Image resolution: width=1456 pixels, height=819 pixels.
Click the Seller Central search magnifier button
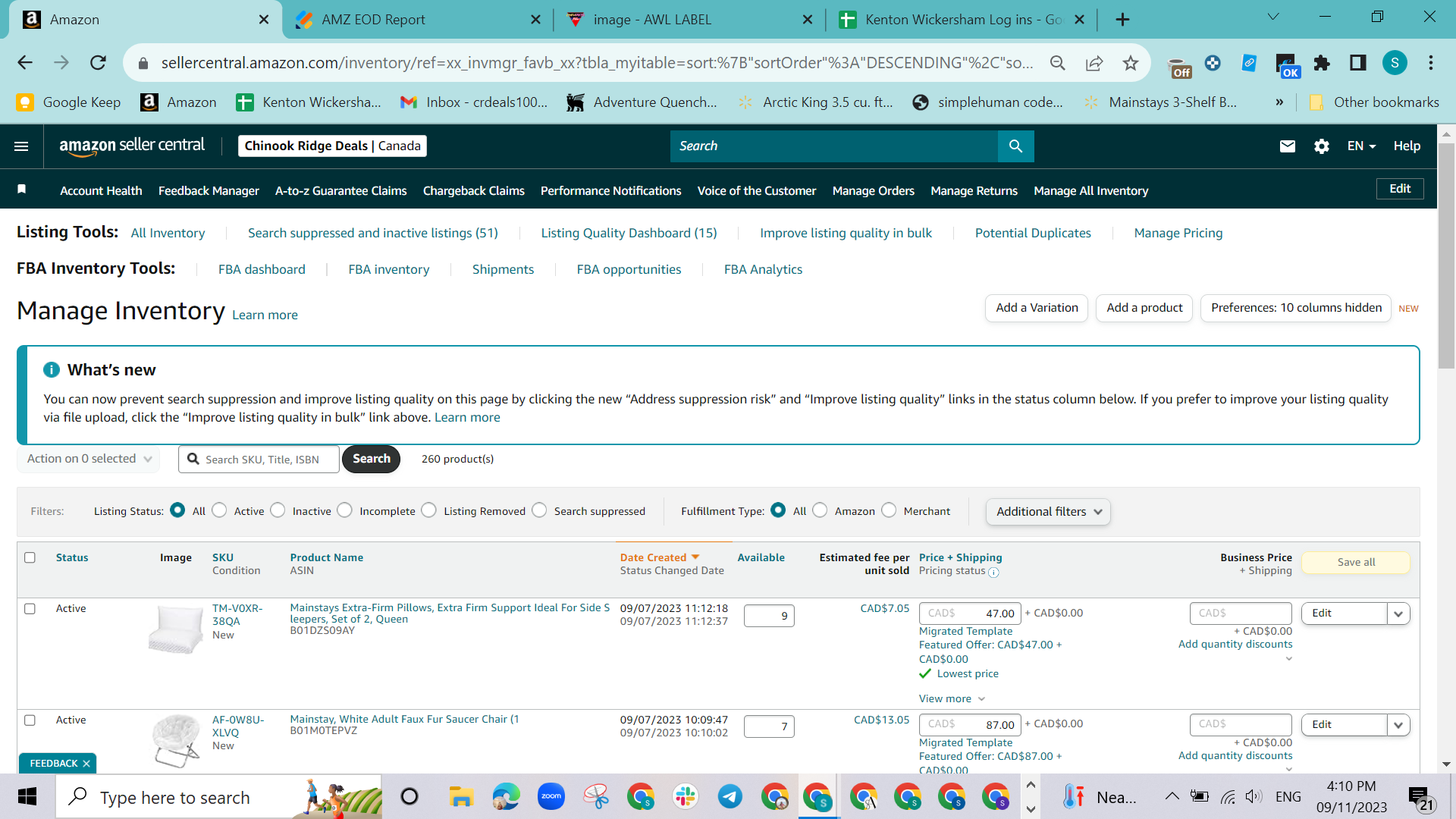[x=1015, y=146]
